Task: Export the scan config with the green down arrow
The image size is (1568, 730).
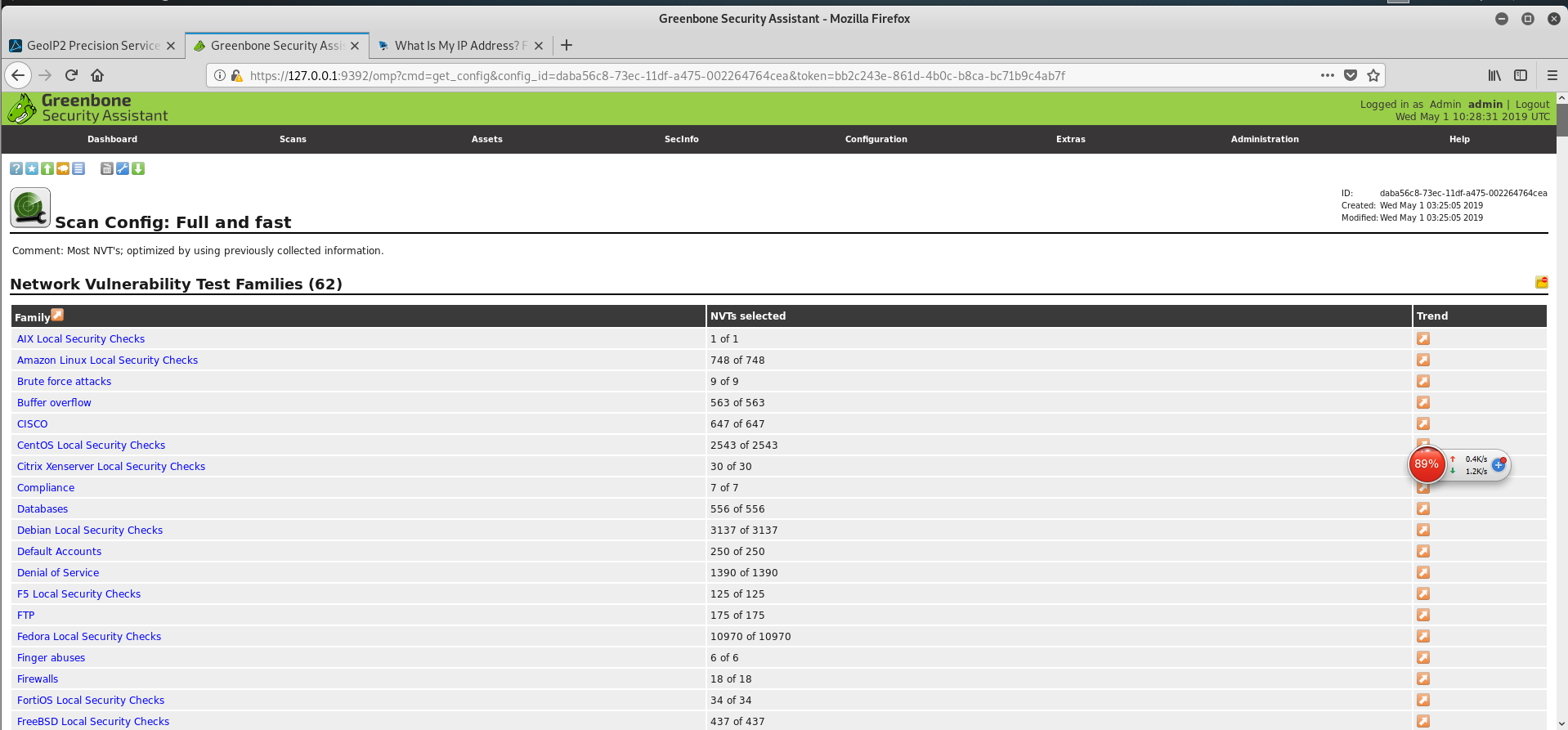Action: (x=138, y=168)
